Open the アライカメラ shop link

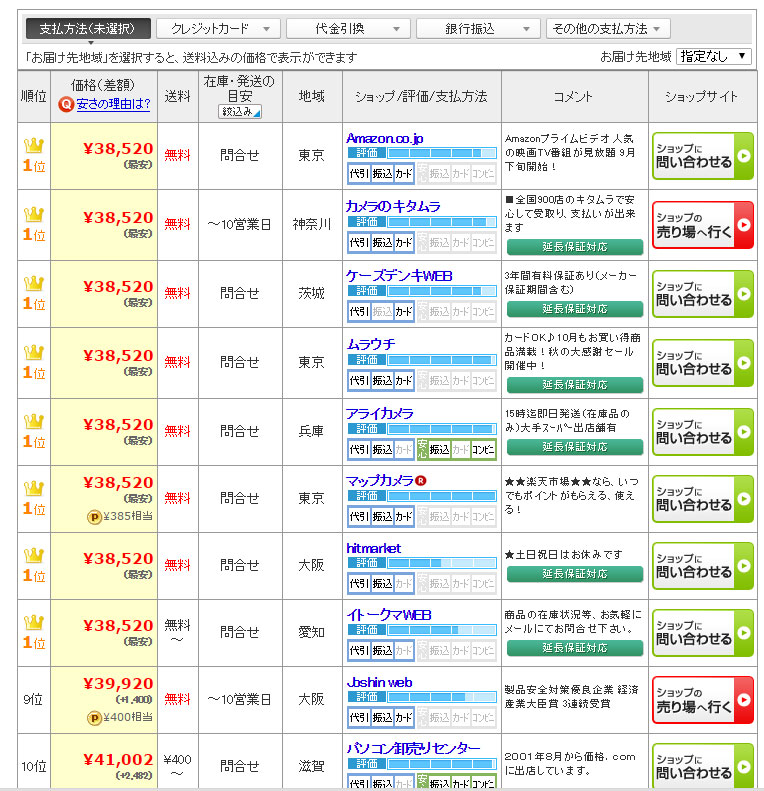click(x=380, y=413)
